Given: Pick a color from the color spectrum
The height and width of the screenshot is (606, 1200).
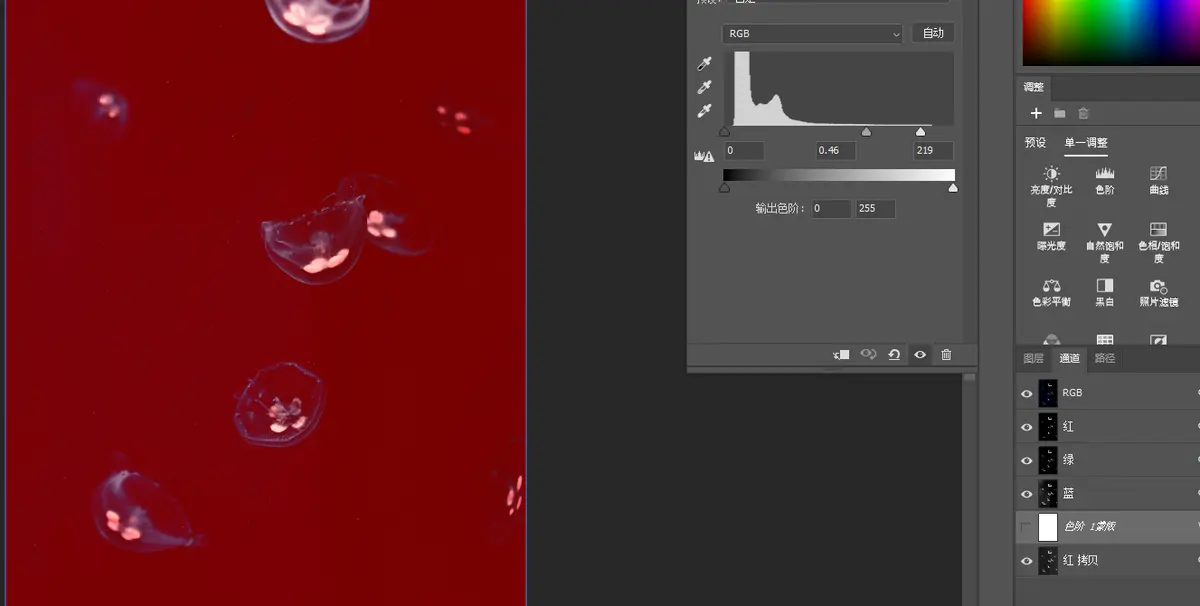Looking at the screenshot, I should [1110, 32].
